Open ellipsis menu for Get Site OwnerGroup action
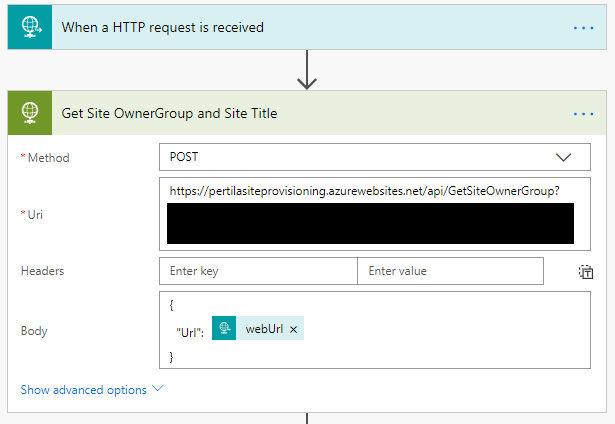Image resolution: width=615 pixels, height=424 pixels. (583, 113)
